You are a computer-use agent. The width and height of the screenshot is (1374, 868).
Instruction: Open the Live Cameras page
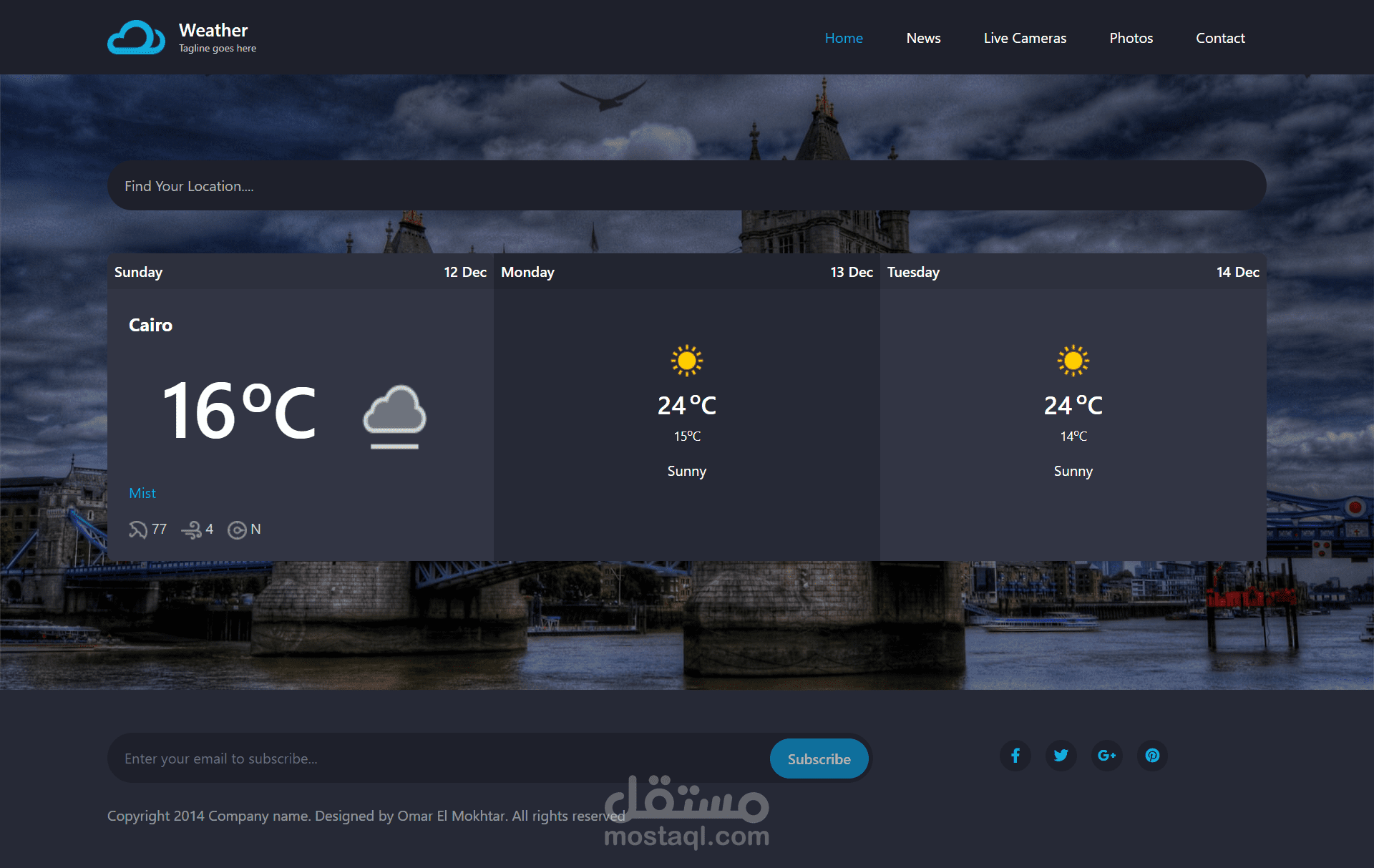[1025, 38]
